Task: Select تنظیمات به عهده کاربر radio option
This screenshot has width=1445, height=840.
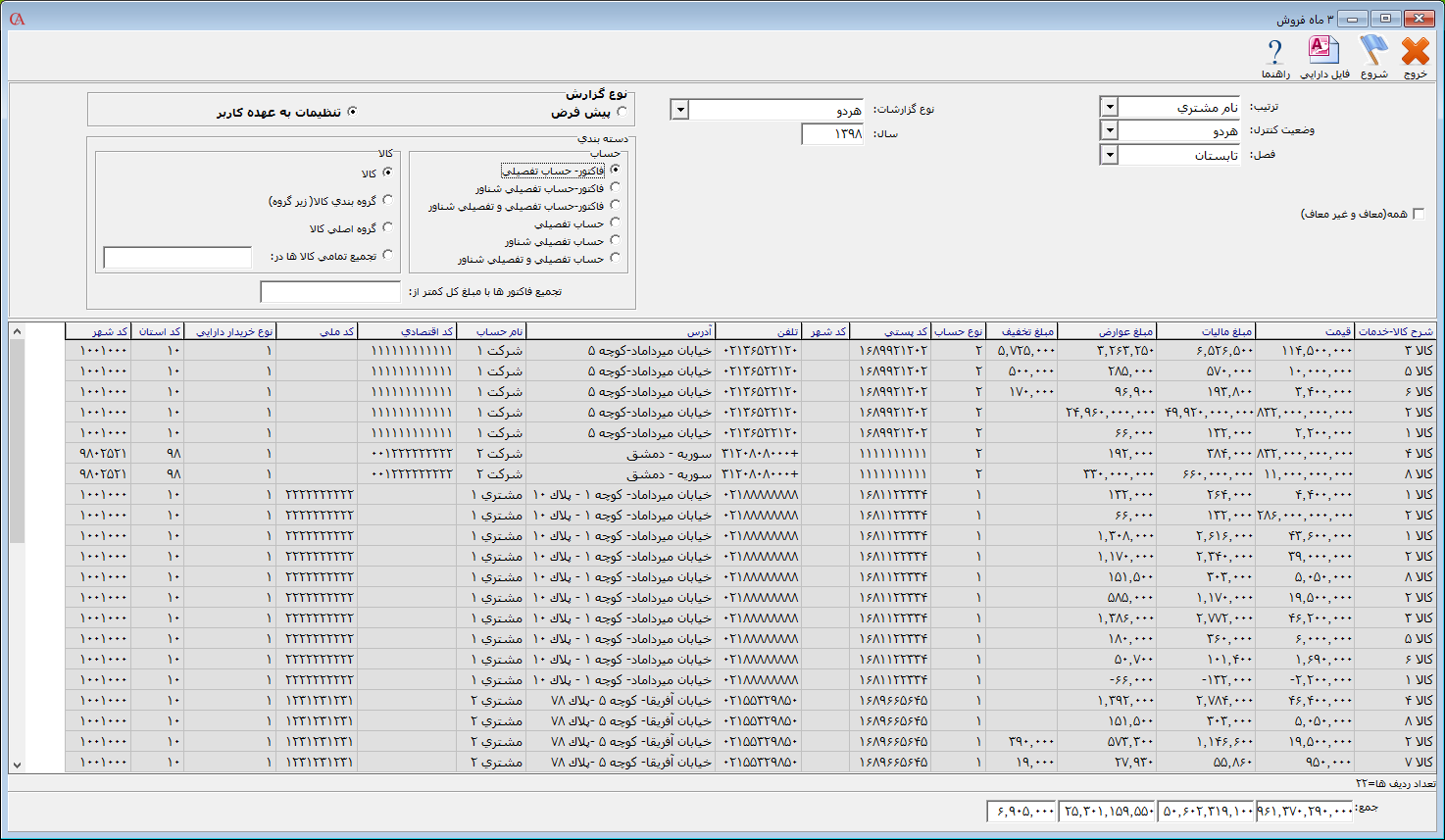Action: click(x=352, y=112)
